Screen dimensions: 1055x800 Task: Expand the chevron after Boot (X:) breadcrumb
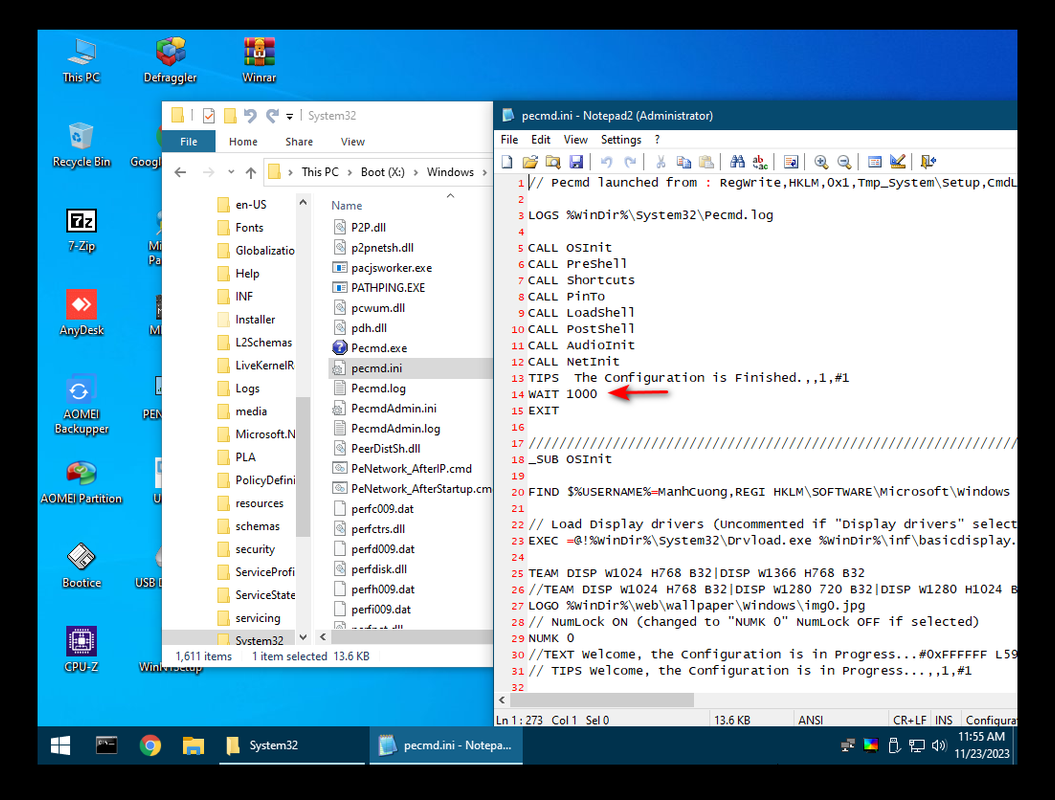[415, 172]
